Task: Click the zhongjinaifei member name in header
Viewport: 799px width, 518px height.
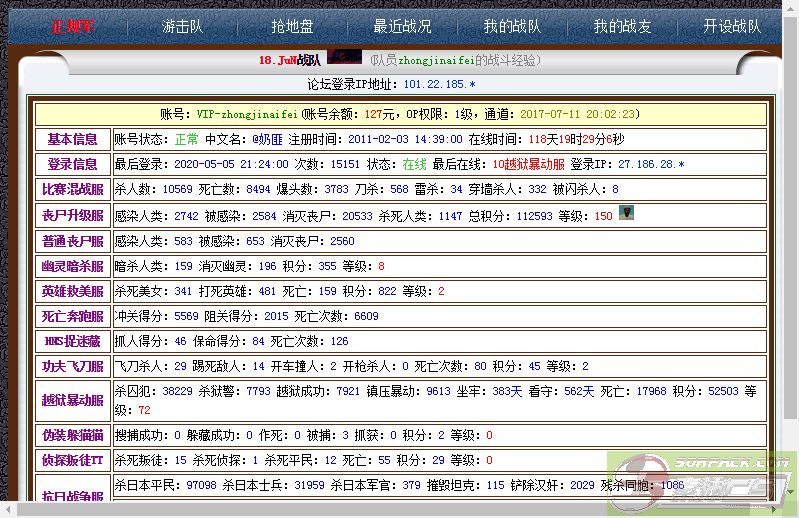Action: 436,60
